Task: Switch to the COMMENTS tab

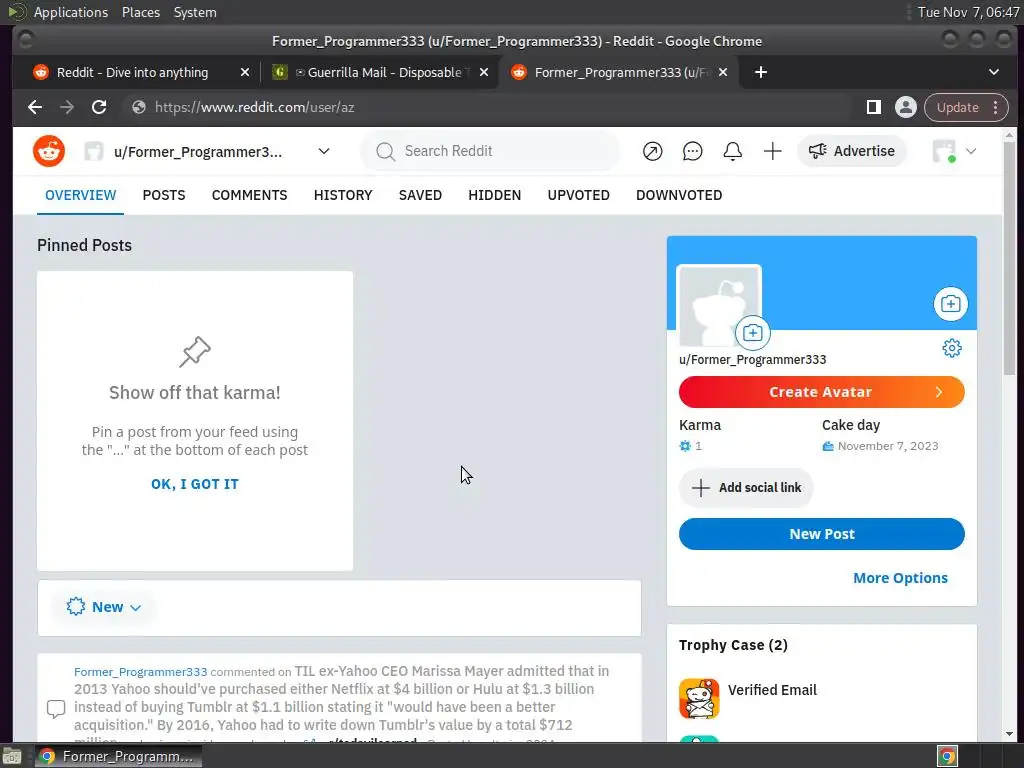Action: tap(249, 195)
